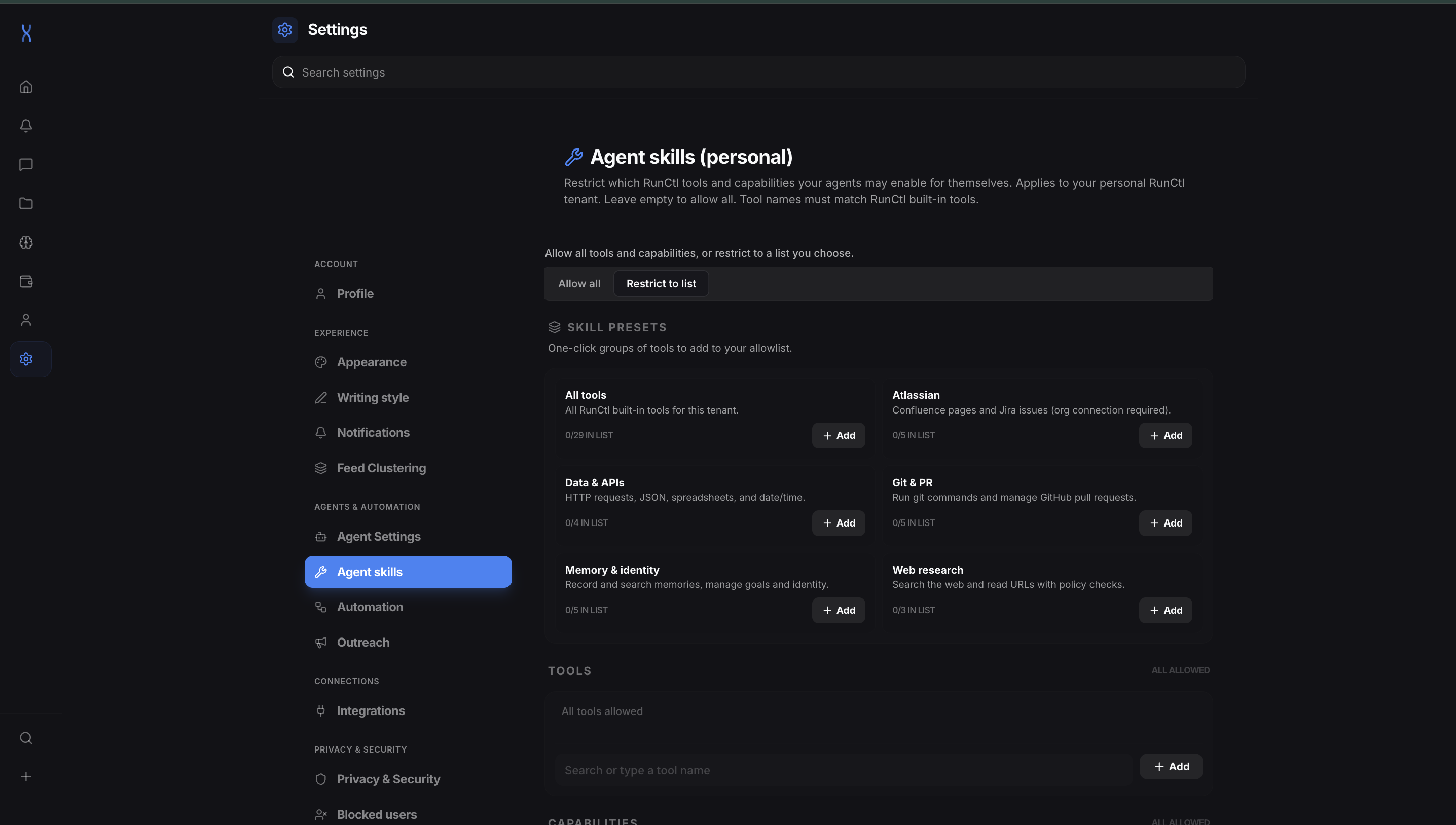Click the user icon in left sidebar

(26, 320)
